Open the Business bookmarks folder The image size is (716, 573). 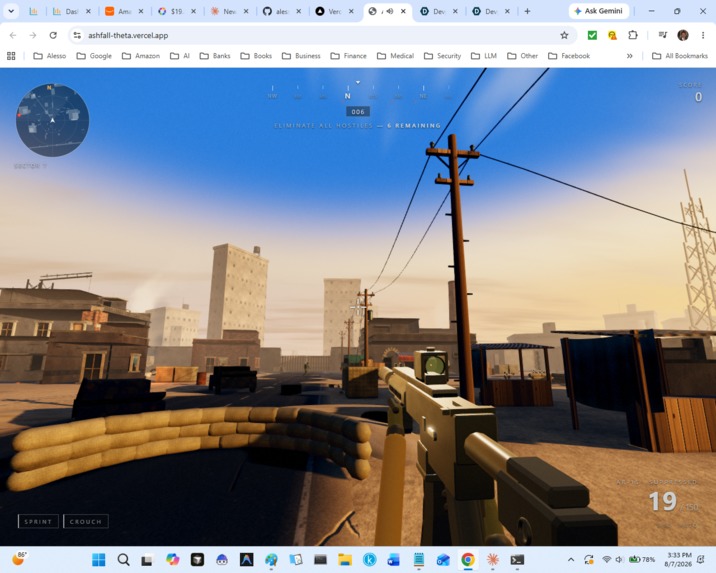(x=301, y=56)
